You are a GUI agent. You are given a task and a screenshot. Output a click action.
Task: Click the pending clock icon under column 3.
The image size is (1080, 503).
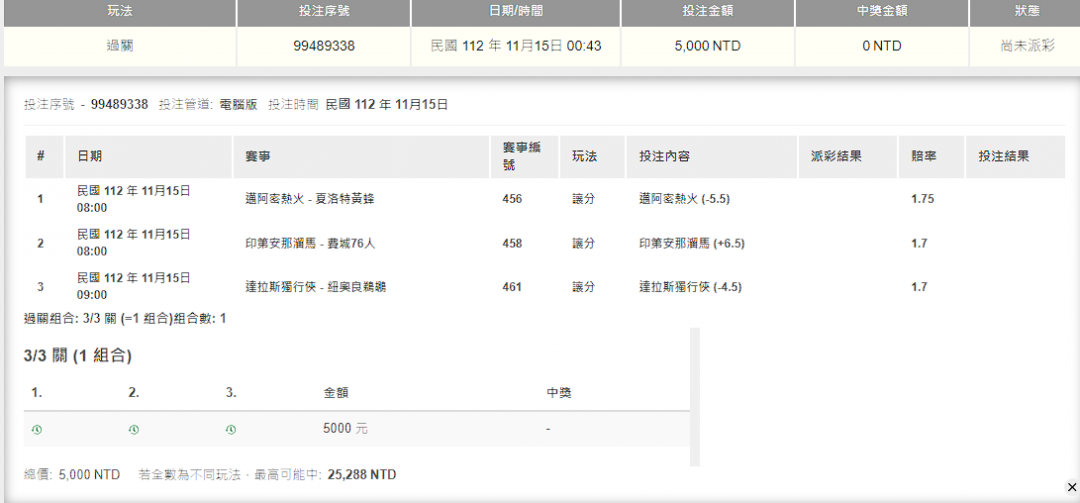click(x=231, y=429)
